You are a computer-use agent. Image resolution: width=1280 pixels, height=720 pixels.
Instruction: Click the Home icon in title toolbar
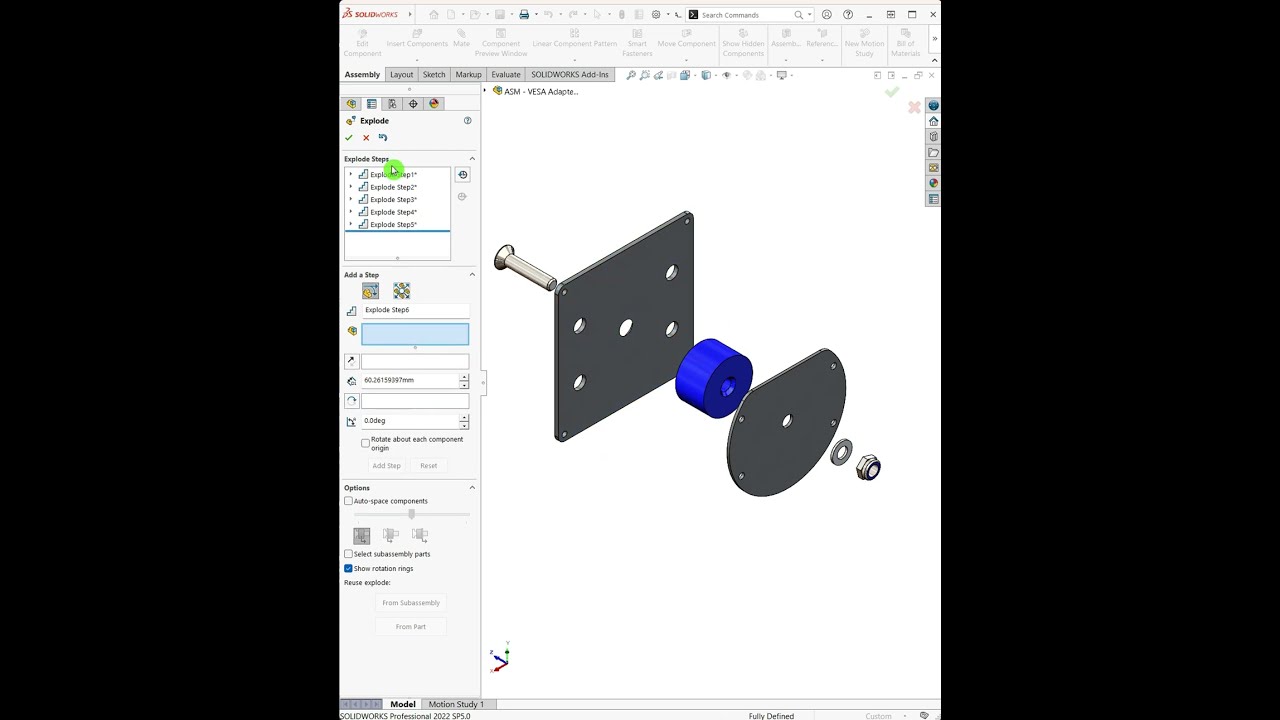(x=433, y=15)
